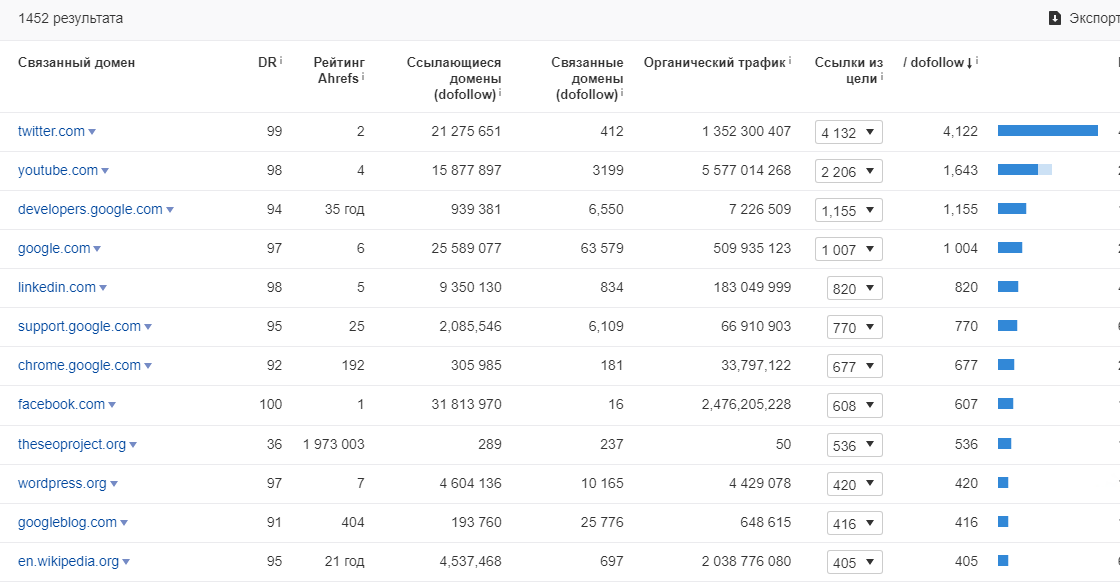The height and width of the screenshot is (582, 1120).
Task: Click info icon next to DR header
Action: 281,61
